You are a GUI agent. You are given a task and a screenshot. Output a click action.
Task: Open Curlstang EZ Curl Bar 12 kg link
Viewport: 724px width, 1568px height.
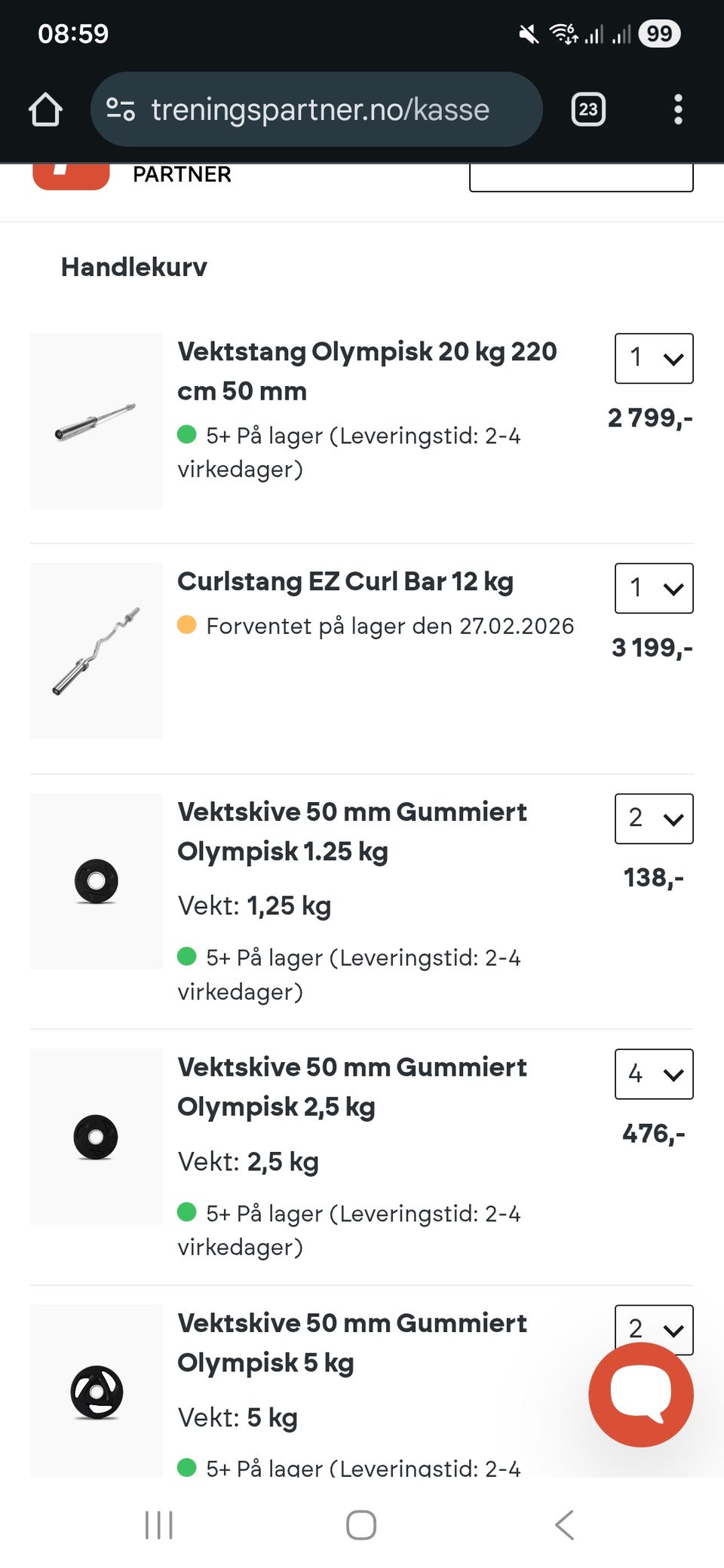point(345,581)
